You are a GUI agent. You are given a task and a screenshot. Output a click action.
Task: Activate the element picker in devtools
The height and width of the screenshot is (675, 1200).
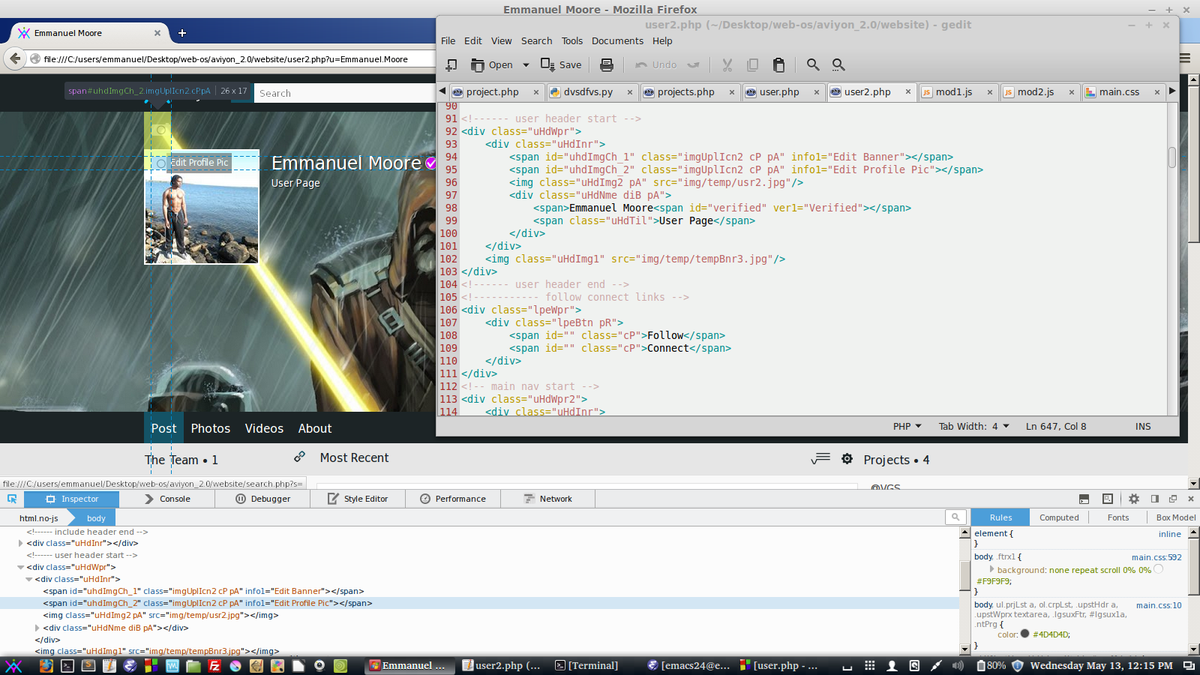[11, 498]
